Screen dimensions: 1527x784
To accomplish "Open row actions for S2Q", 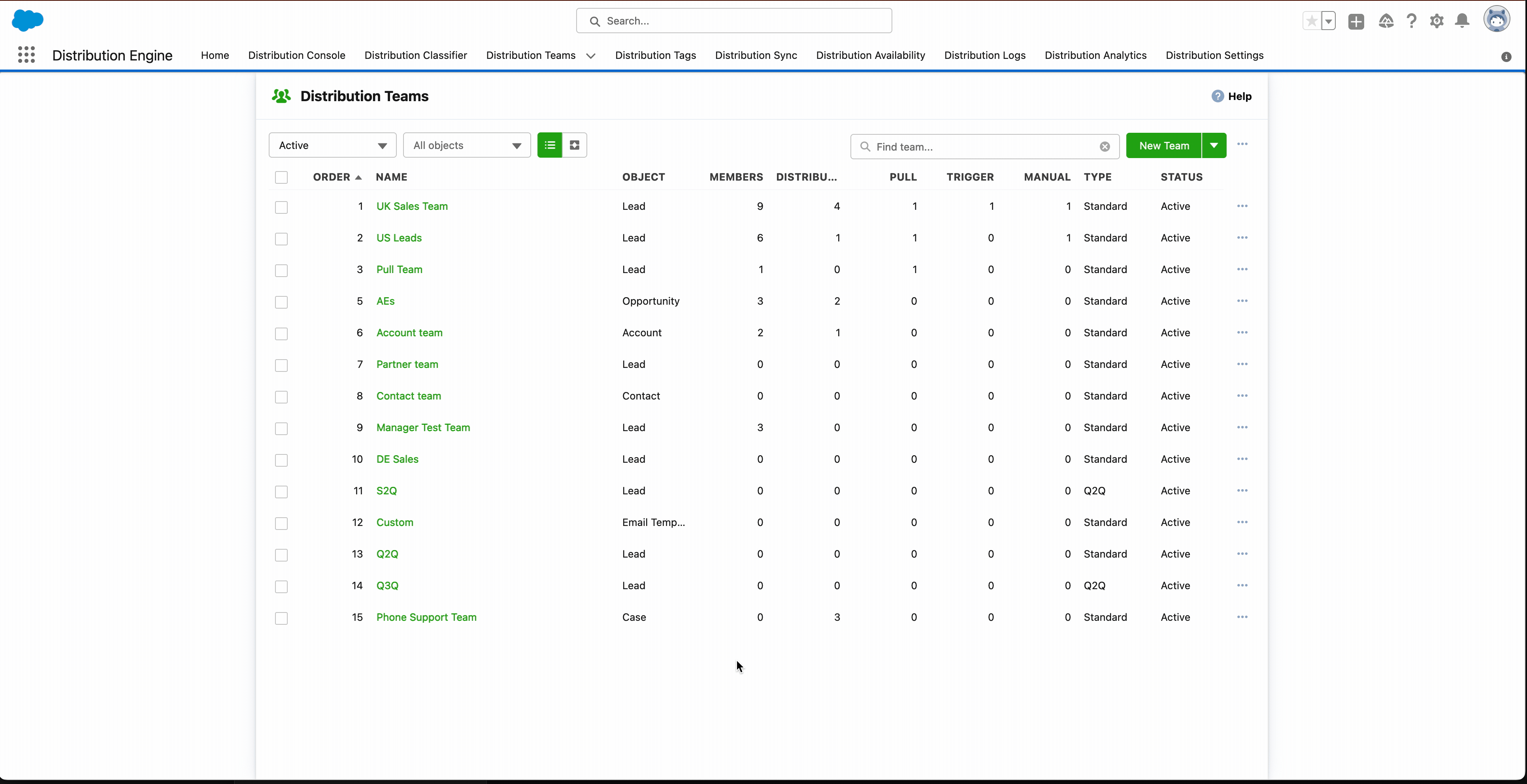I will (1242, 491).
